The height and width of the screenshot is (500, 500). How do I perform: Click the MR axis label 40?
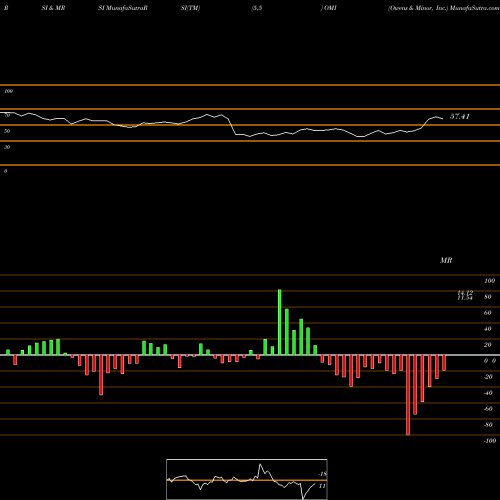point(487,329)
